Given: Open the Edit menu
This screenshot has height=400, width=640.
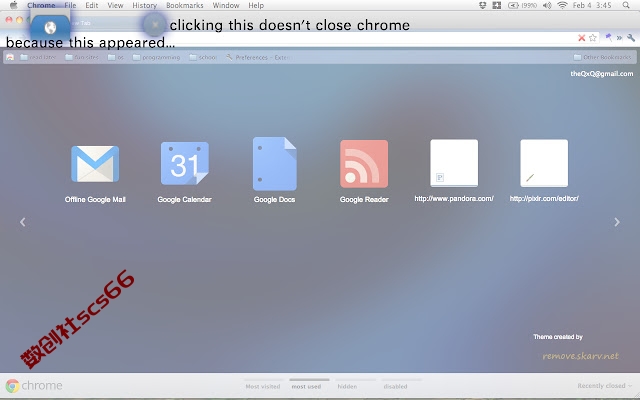Looking at the screenshot, I should click(91, 5).
